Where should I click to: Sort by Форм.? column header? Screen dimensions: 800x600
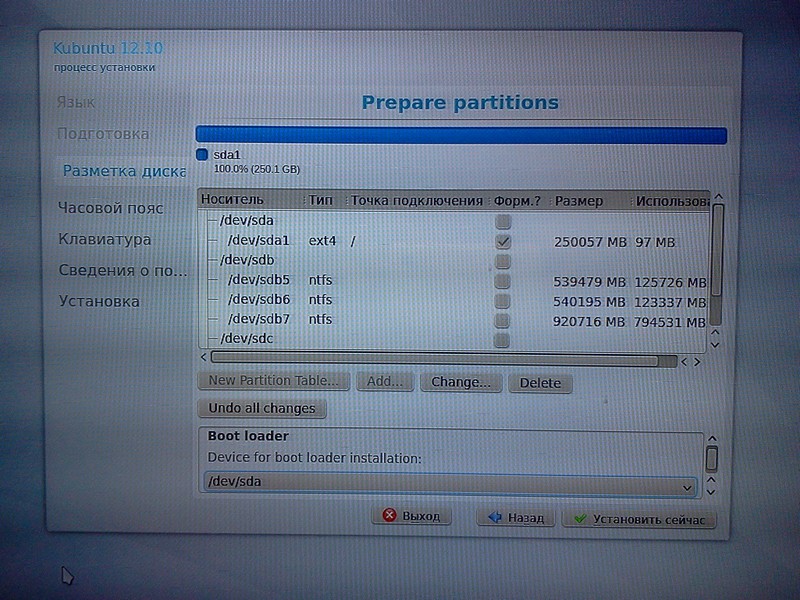[x=519, y=201]
